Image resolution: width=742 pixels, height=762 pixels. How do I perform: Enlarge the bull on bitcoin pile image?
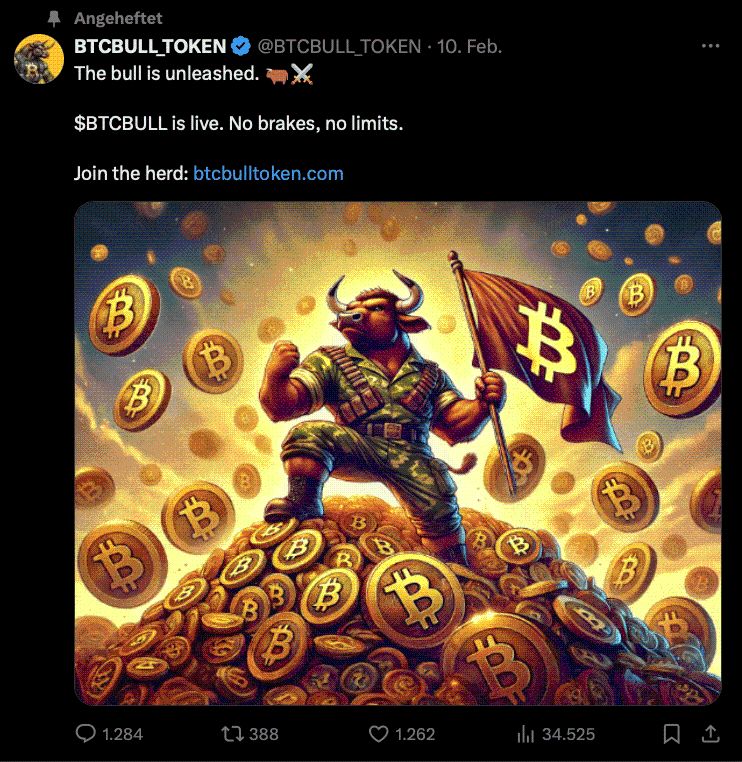[397, 453]
